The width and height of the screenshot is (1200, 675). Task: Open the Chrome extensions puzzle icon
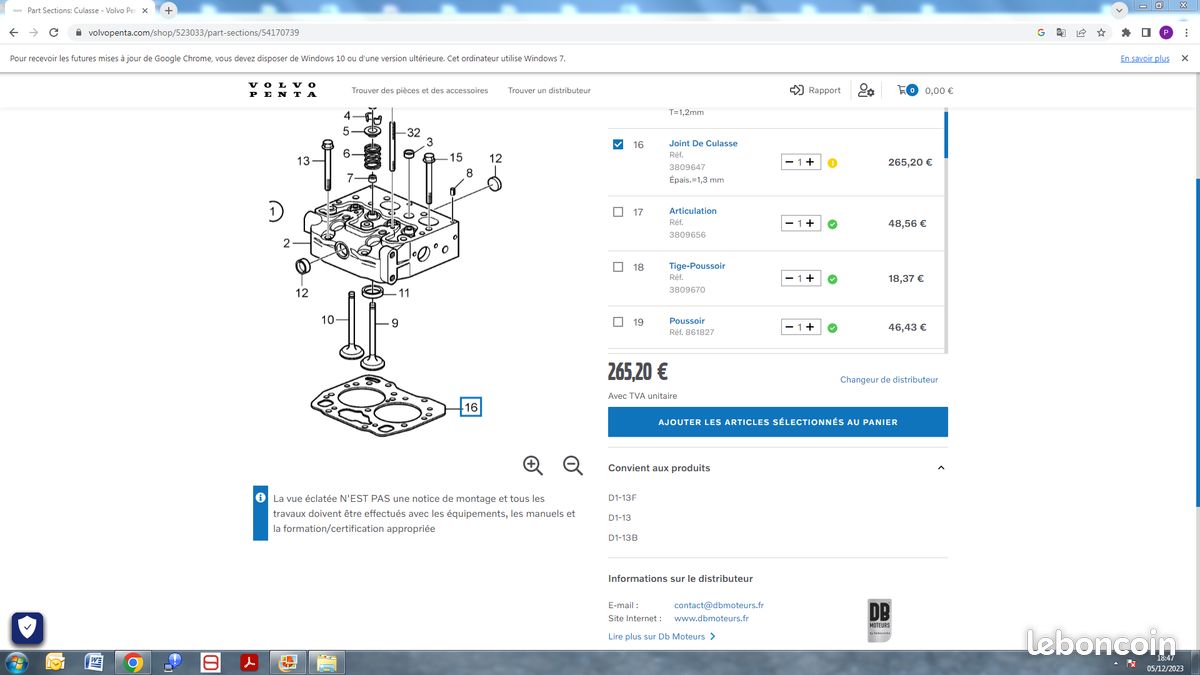1127,32
